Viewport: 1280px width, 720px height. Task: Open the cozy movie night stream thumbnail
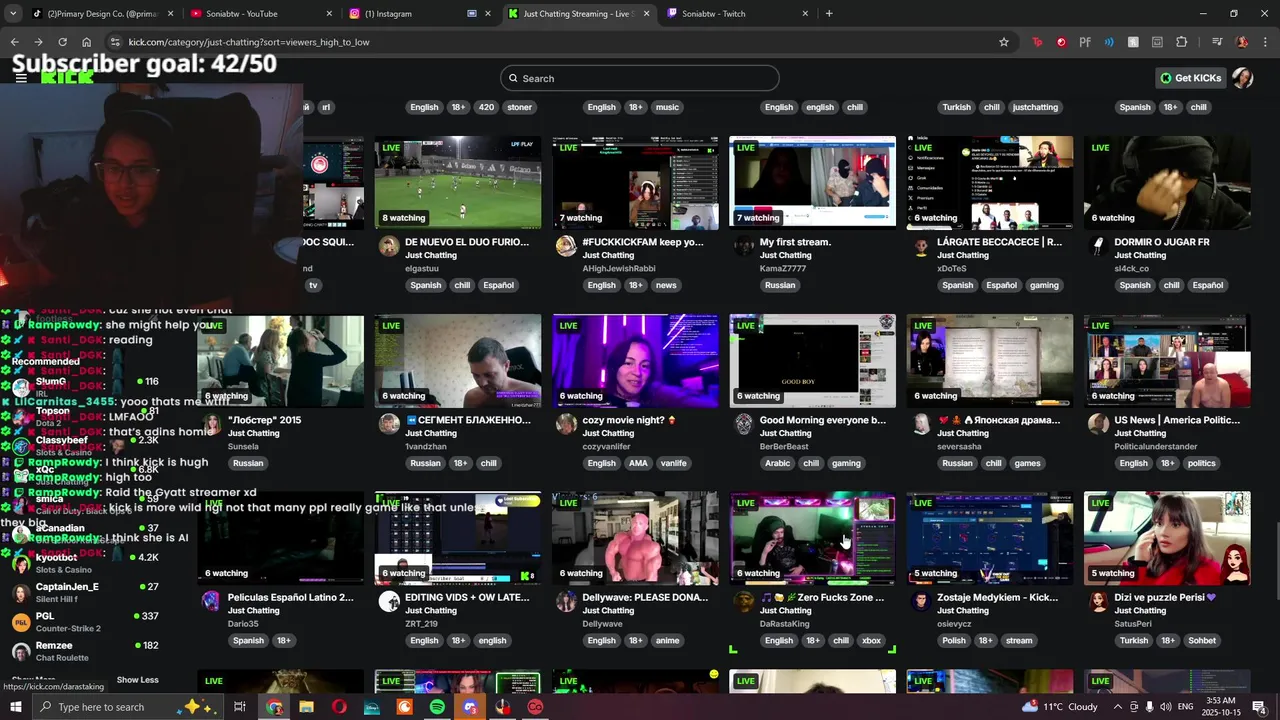635,360
